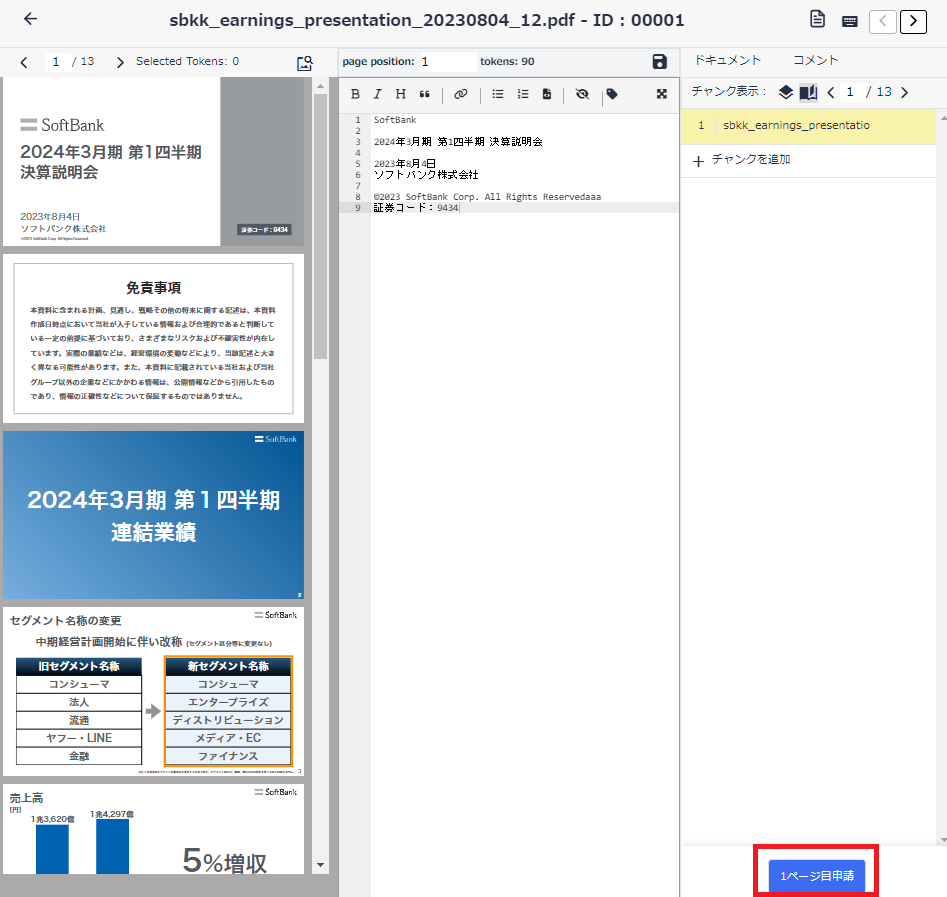This screenshot has height=897, width=947.
Task: Go to previous chunk page
Action: pos(831,92)
